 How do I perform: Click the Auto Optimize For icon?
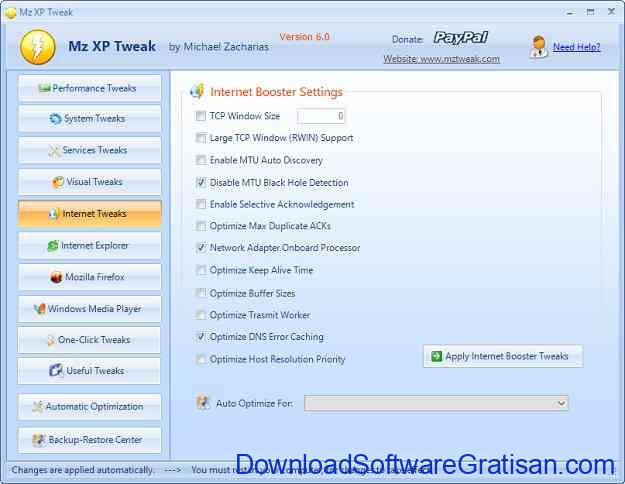(203, 402)
